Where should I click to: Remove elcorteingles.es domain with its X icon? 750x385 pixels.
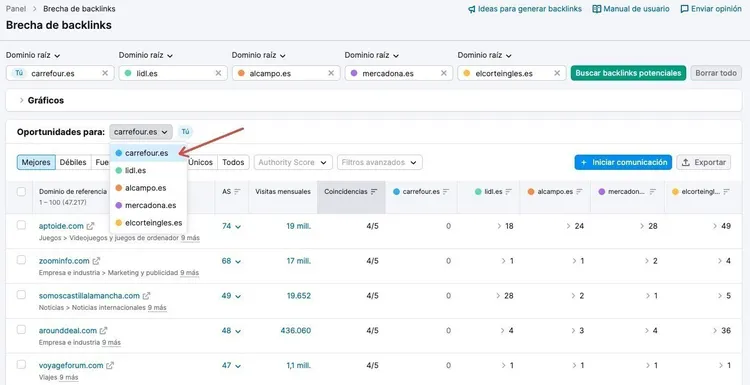557,73
